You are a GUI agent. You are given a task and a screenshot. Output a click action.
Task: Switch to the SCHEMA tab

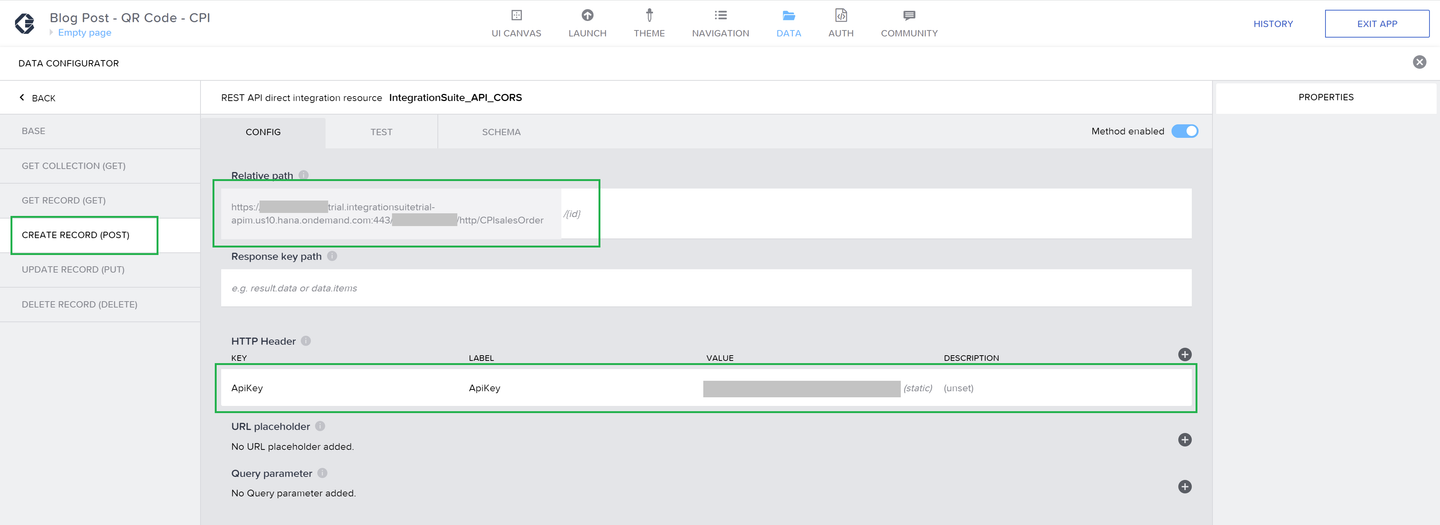click(501, 132)
